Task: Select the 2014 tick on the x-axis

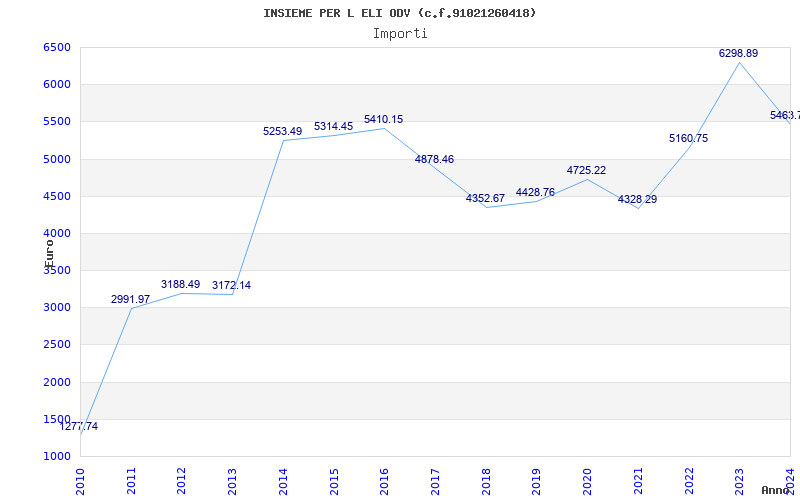Action: coord(283,479)
